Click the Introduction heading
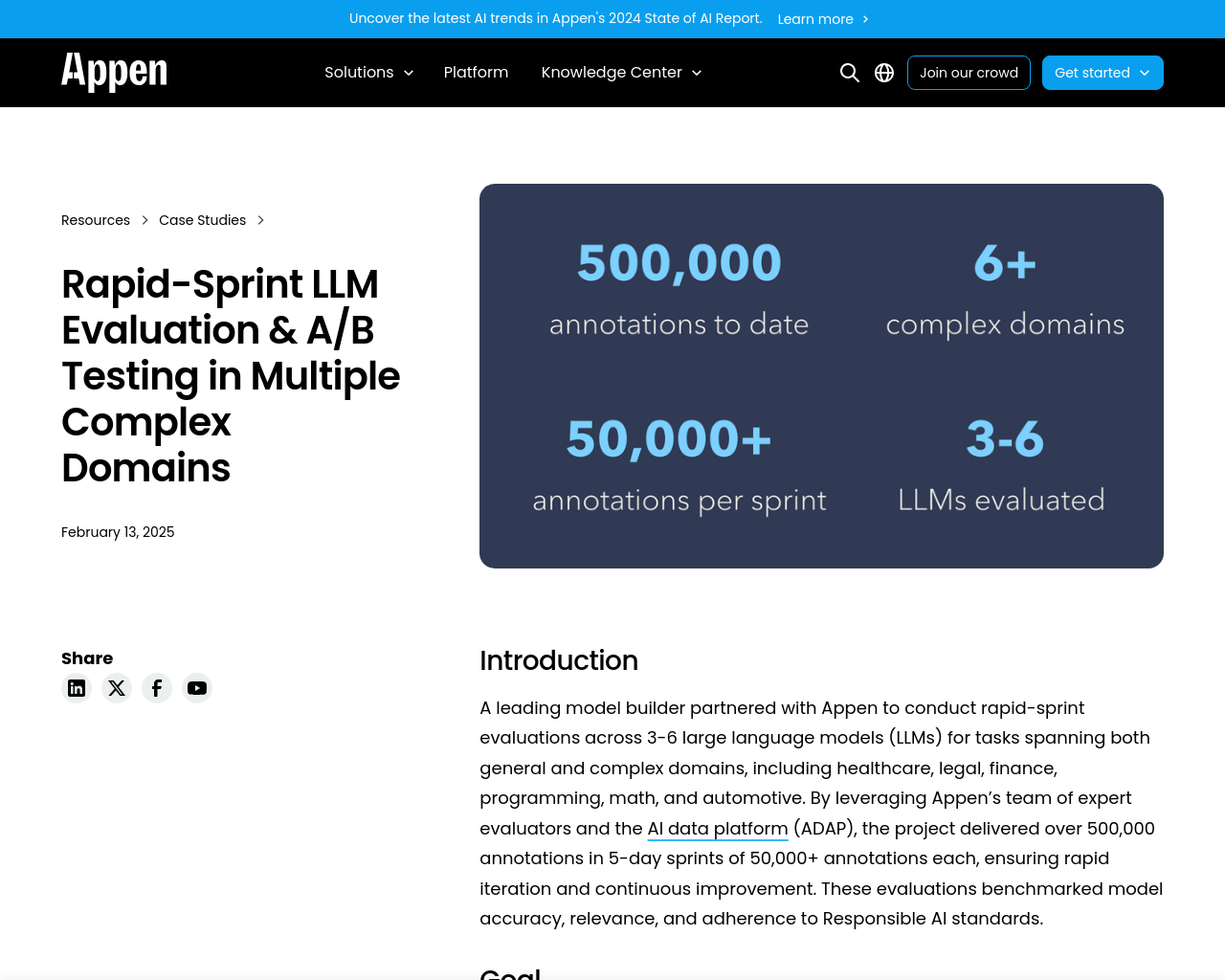 559,660
